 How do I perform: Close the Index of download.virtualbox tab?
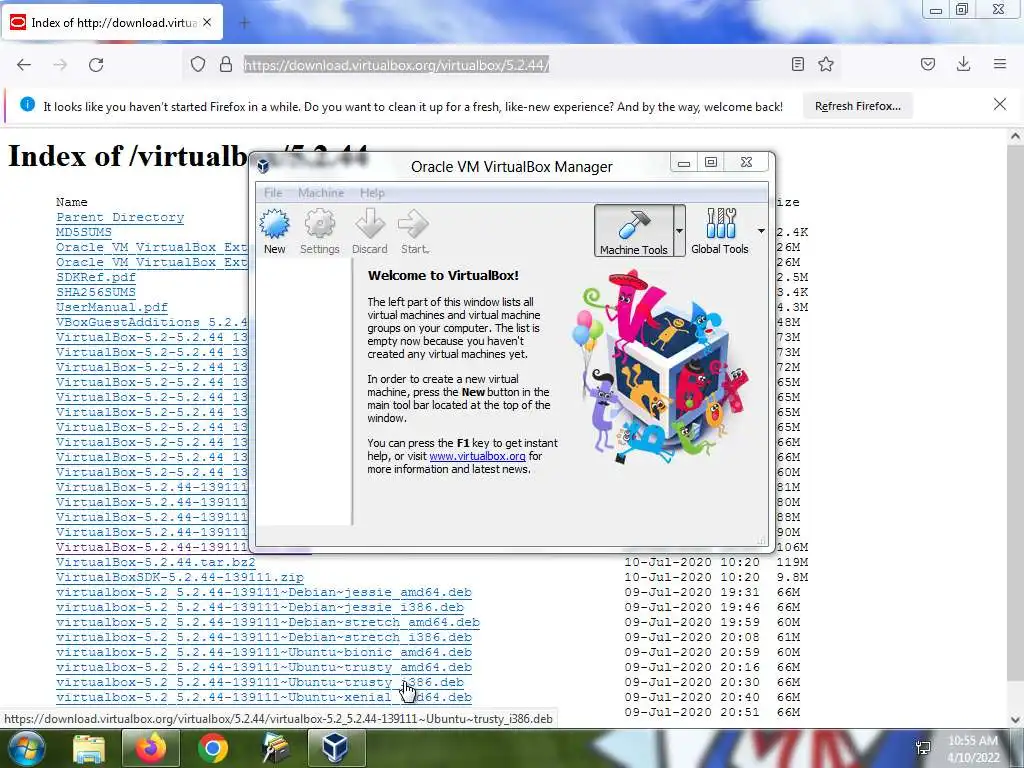click(207, 23)
